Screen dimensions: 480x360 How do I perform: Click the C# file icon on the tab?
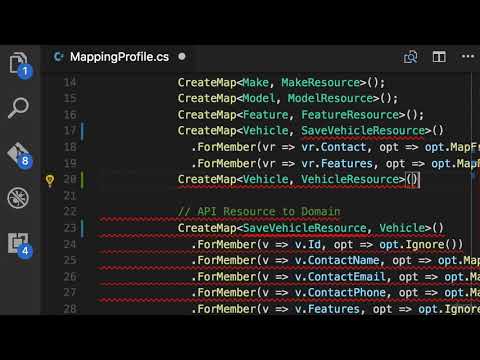tap(59, 57)
